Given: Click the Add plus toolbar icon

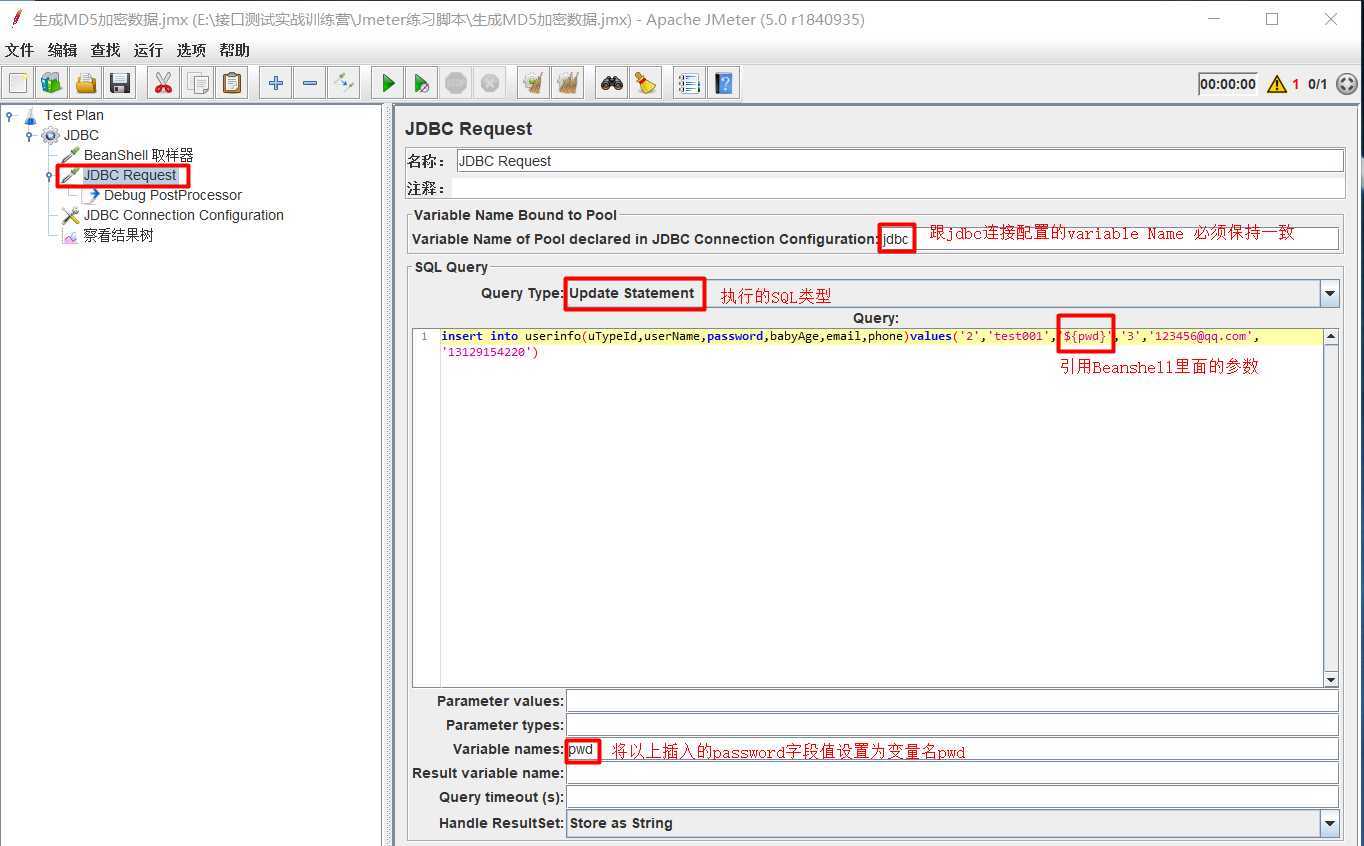Looking at the screenshot, I should tap(275, 84).
